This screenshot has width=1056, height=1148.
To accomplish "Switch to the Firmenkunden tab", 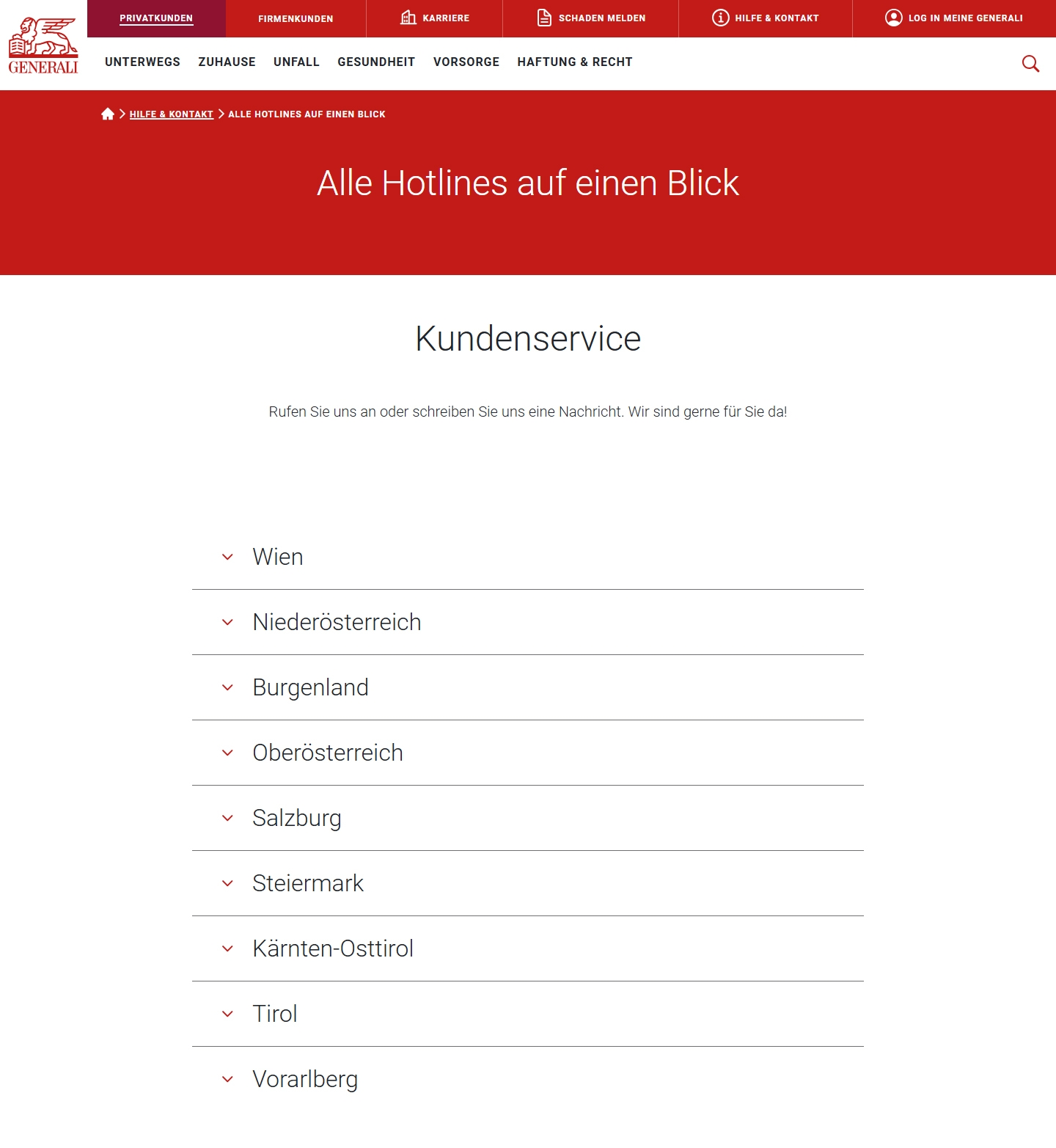I will (296, 18).
